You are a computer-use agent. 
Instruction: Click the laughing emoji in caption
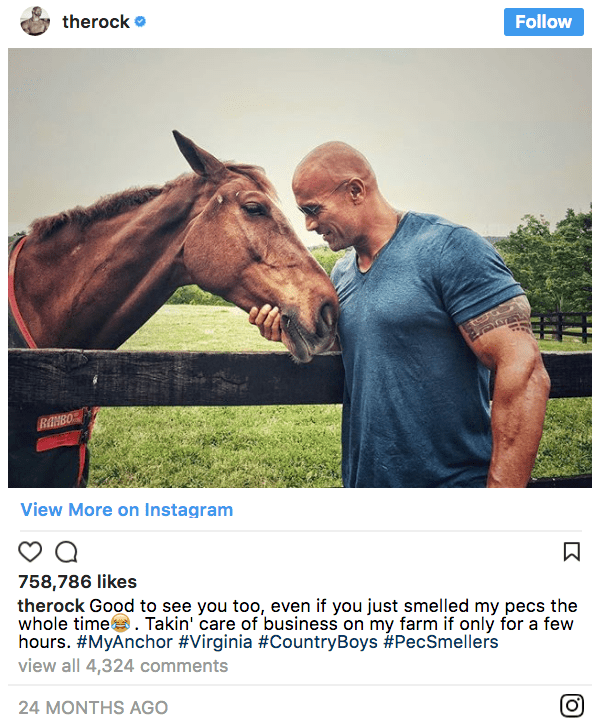click(121, 624)
